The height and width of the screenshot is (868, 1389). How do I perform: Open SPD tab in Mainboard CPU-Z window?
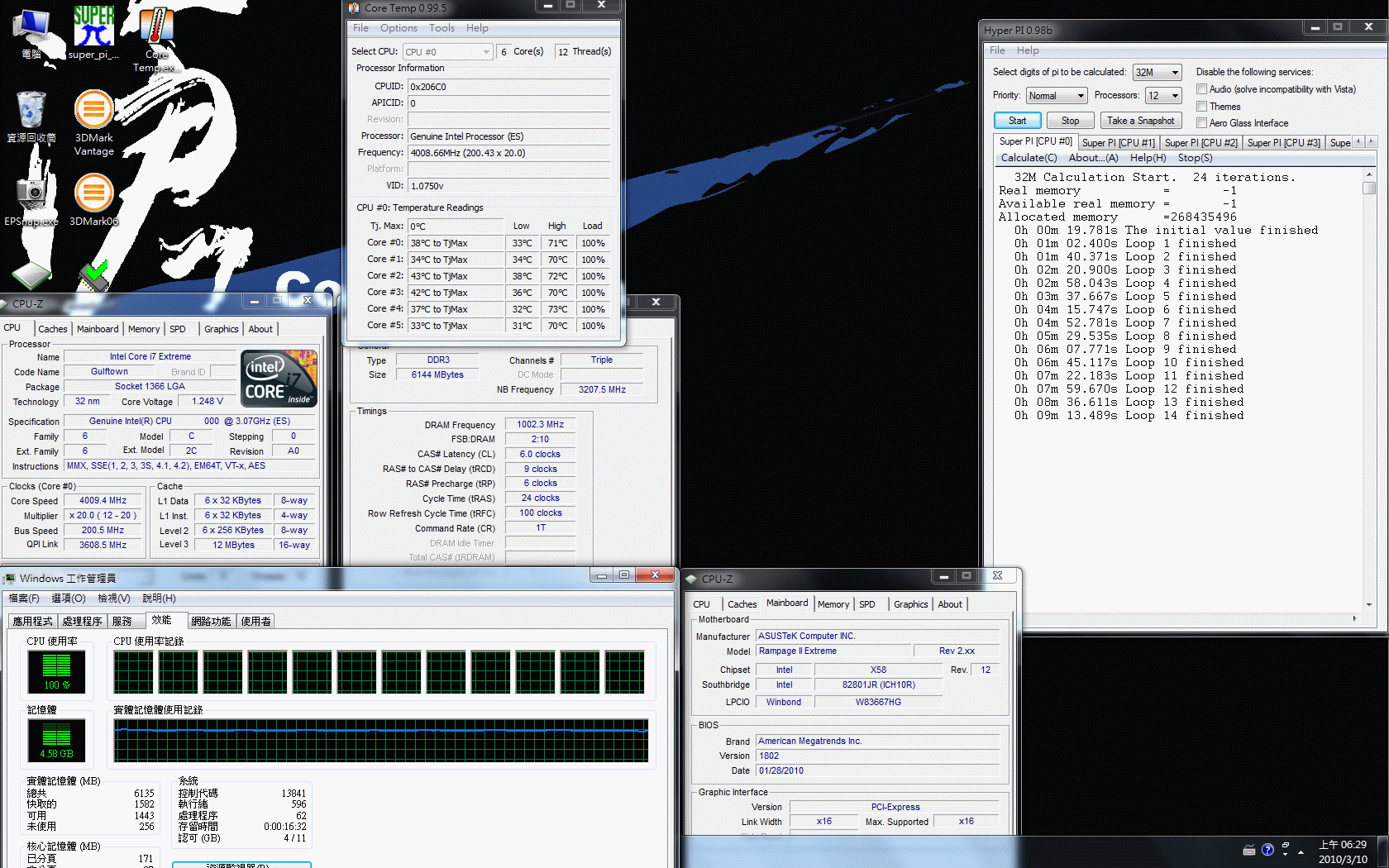click(x=866, y=604)
